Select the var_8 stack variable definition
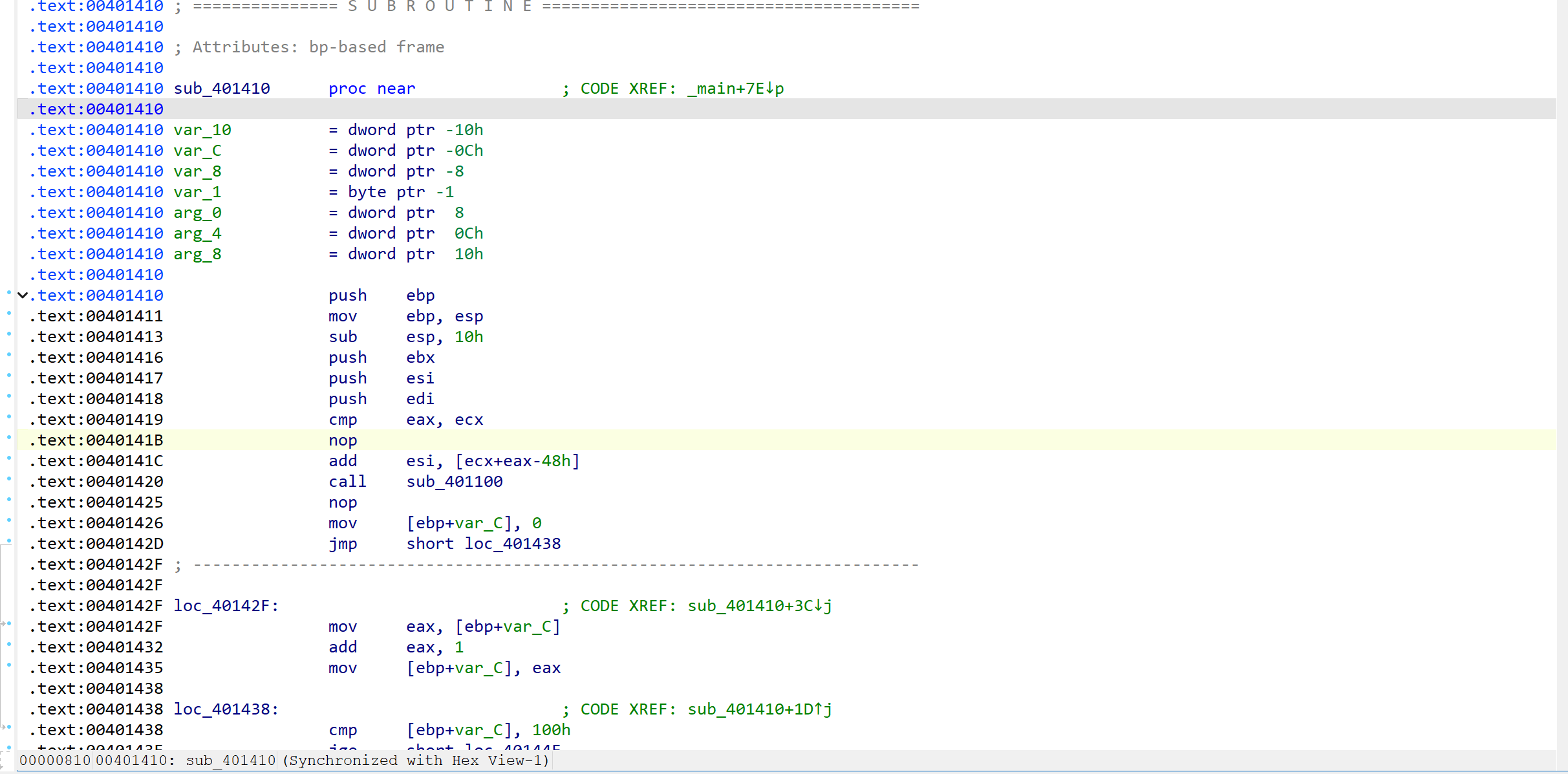 tap(197, 171)
